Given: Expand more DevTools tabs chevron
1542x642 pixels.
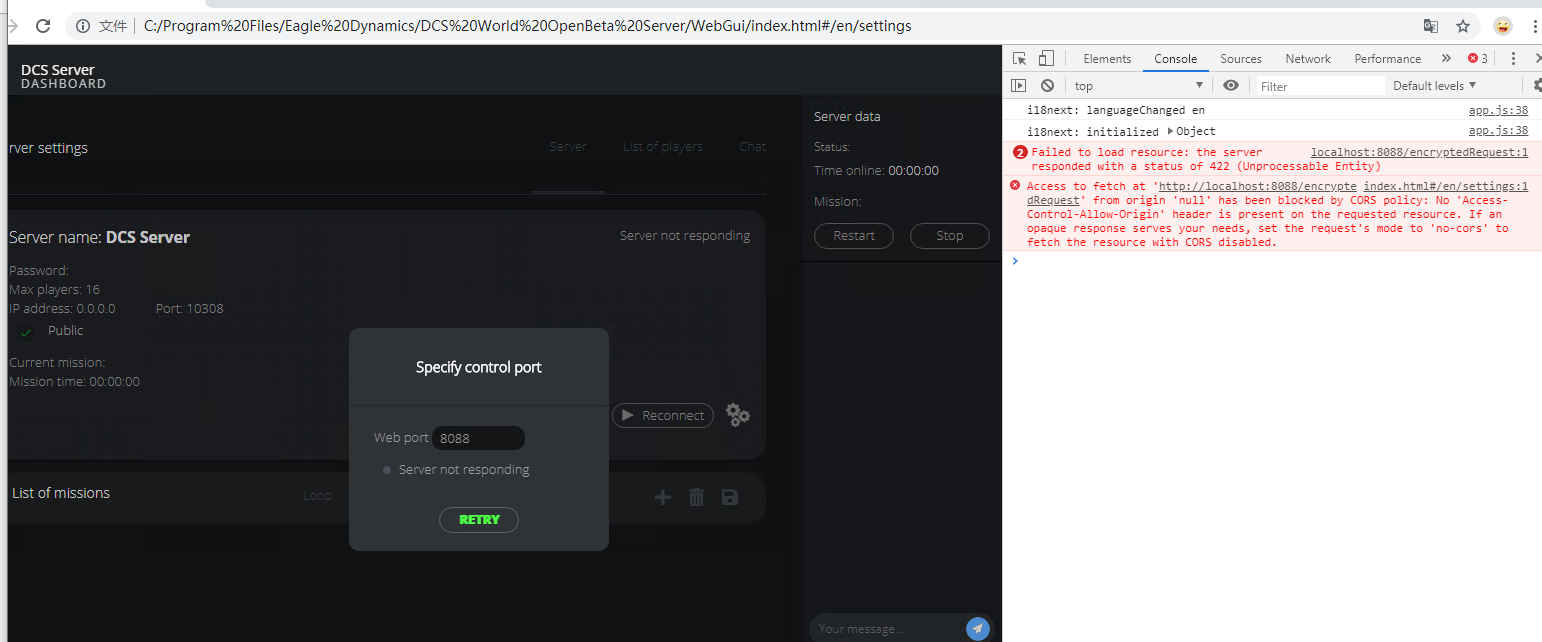Looking at the screenshot, I should 1446,59.
